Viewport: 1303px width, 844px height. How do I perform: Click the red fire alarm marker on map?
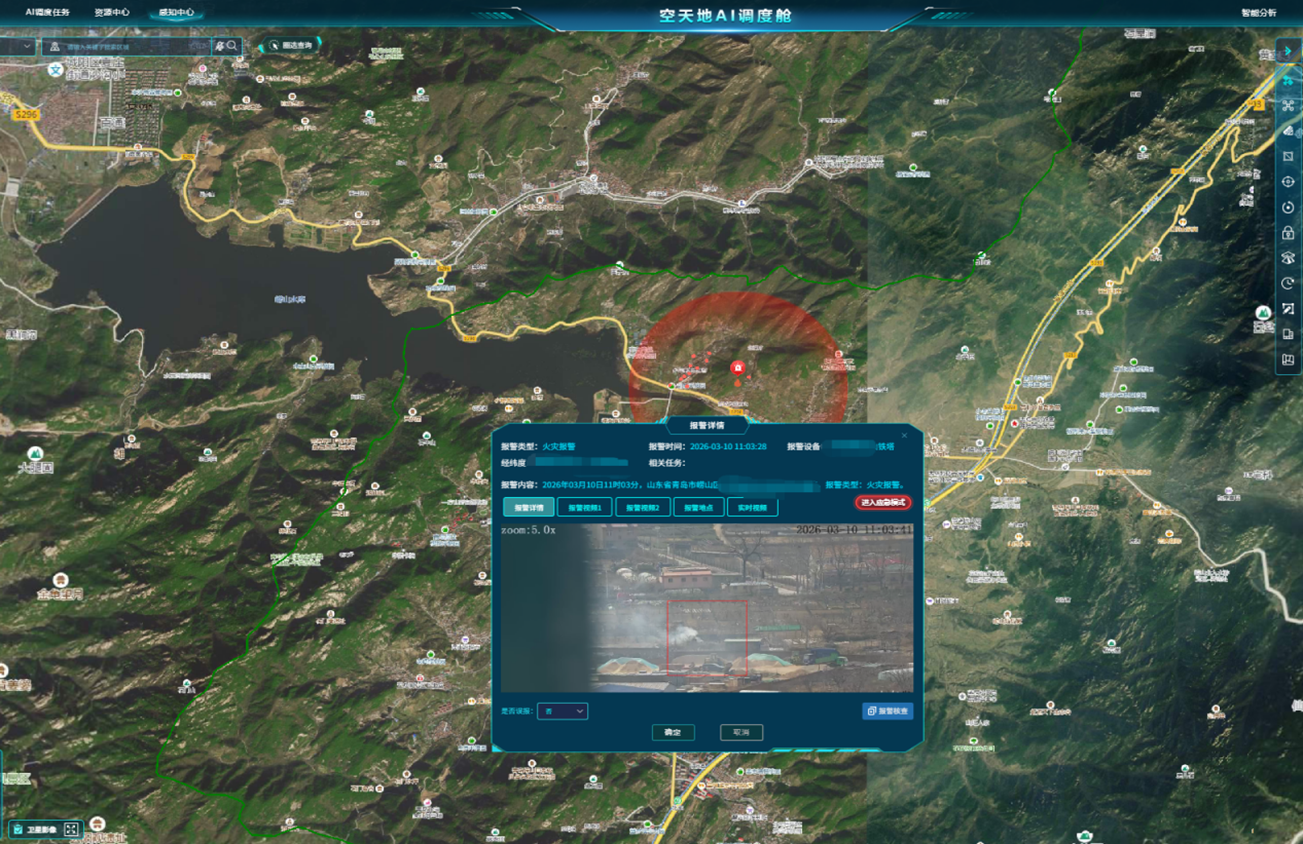[738, 368]
